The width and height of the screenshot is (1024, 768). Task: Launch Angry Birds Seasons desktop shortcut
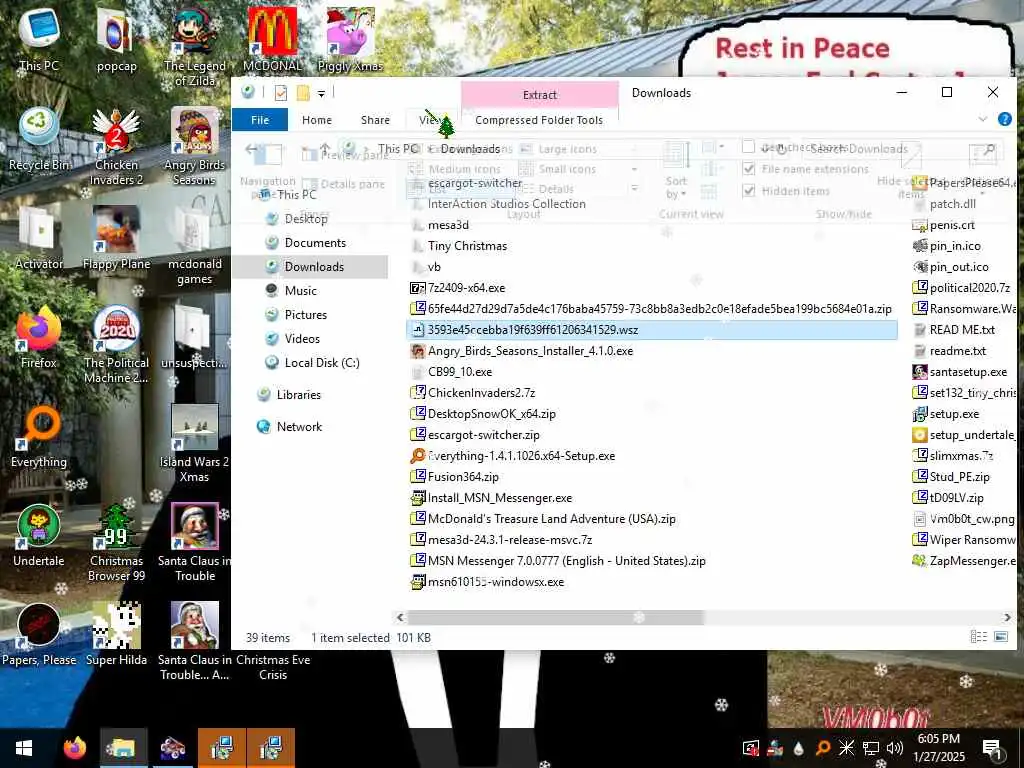click(x=195, y=146)
